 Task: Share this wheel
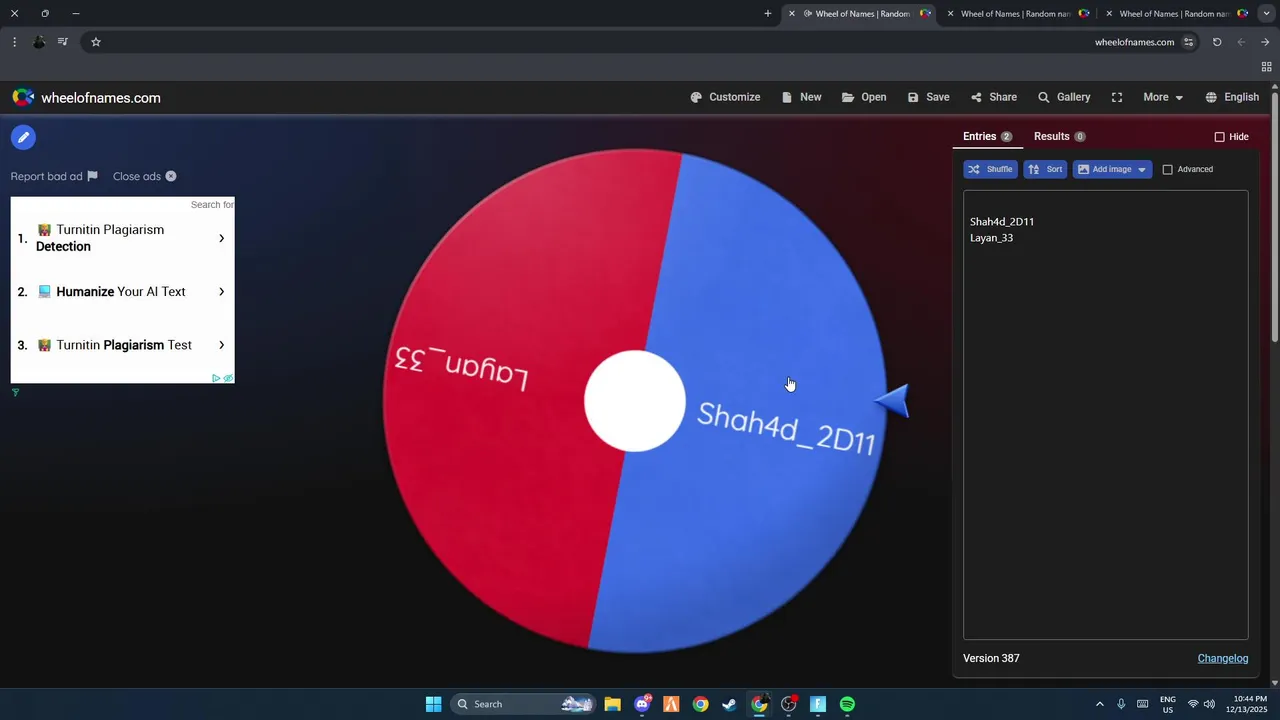pos(993,97)
